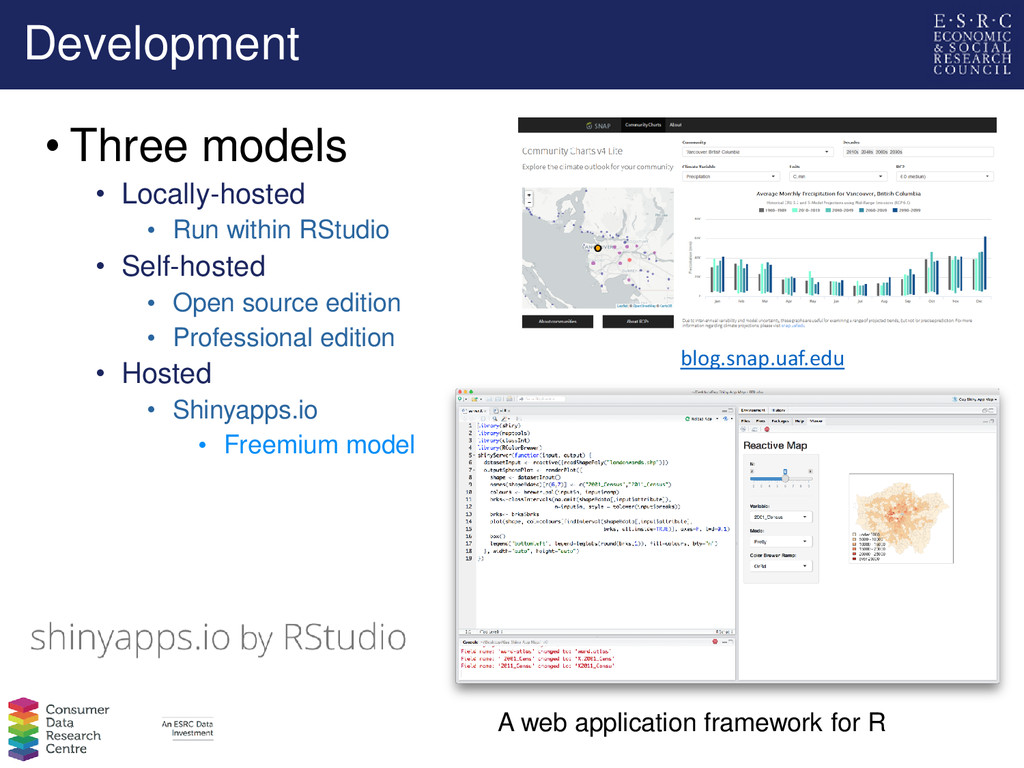The width and height of the screenshot is (1024, 768).
Task: Toggle the 2090-2099 dark blue legend series
Action: pos(906,210)
